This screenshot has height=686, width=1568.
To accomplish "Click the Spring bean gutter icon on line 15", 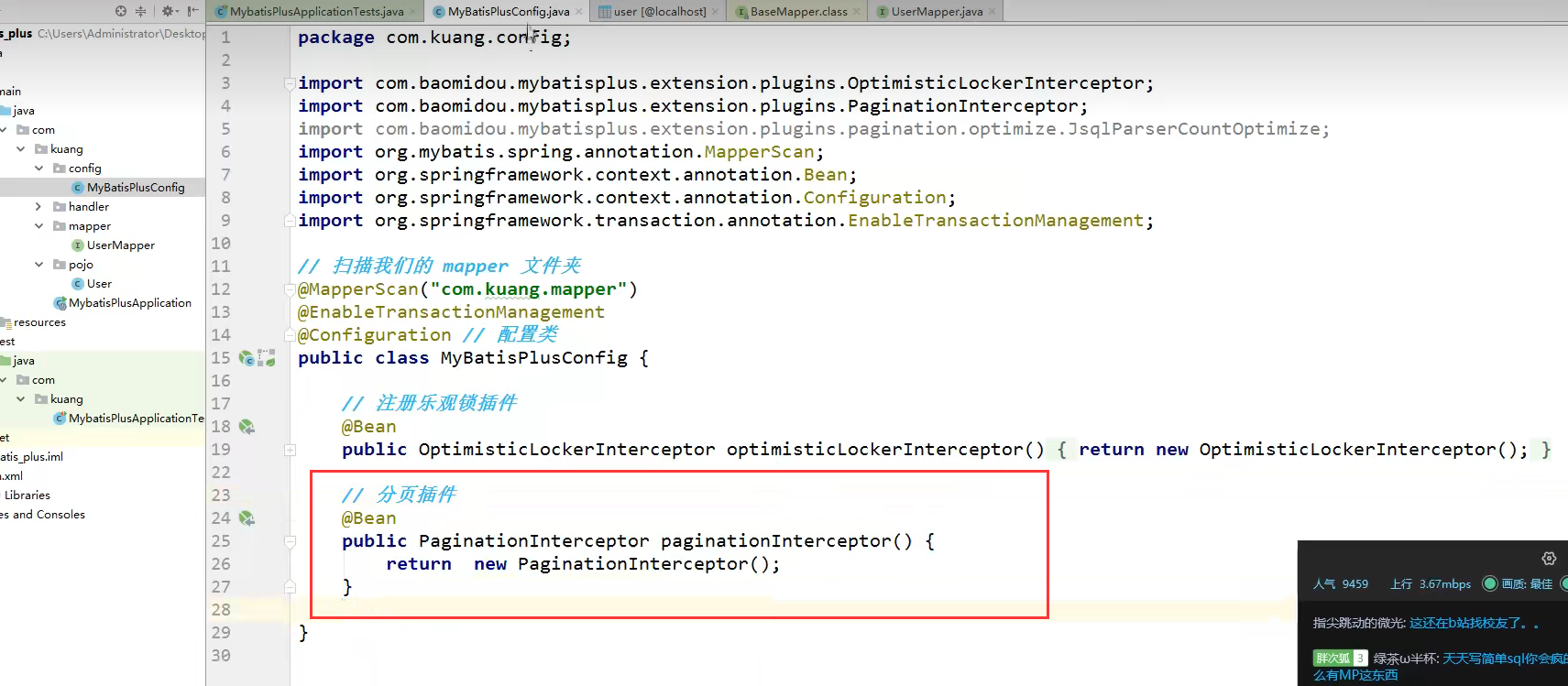I will 247,358.
